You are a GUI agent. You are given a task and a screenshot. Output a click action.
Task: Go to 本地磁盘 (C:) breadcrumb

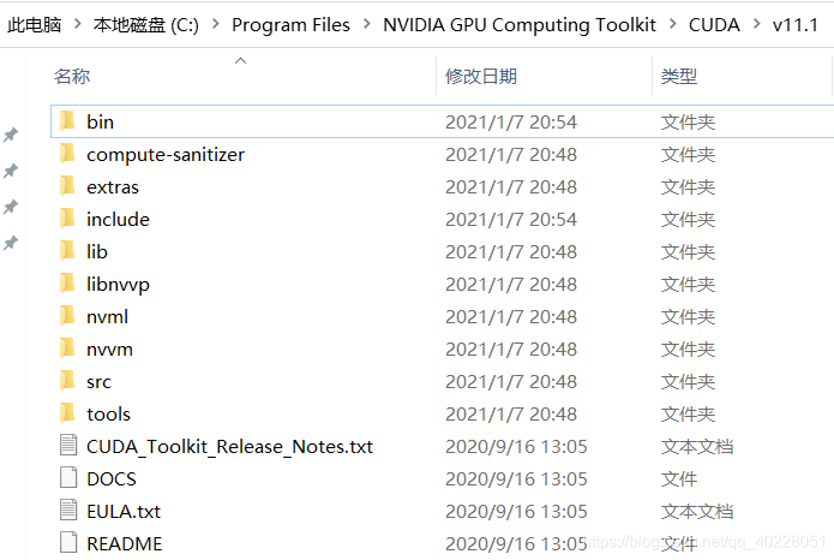click(146, 25)
